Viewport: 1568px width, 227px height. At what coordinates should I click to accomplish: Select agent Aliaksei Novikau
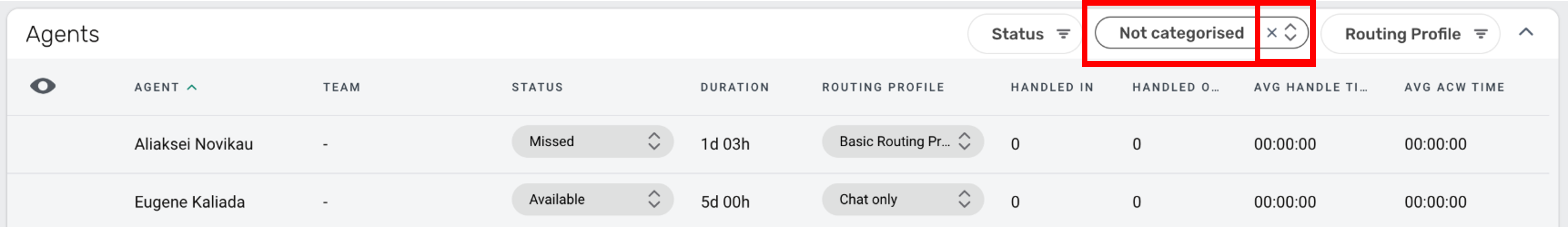pos(193,144)
